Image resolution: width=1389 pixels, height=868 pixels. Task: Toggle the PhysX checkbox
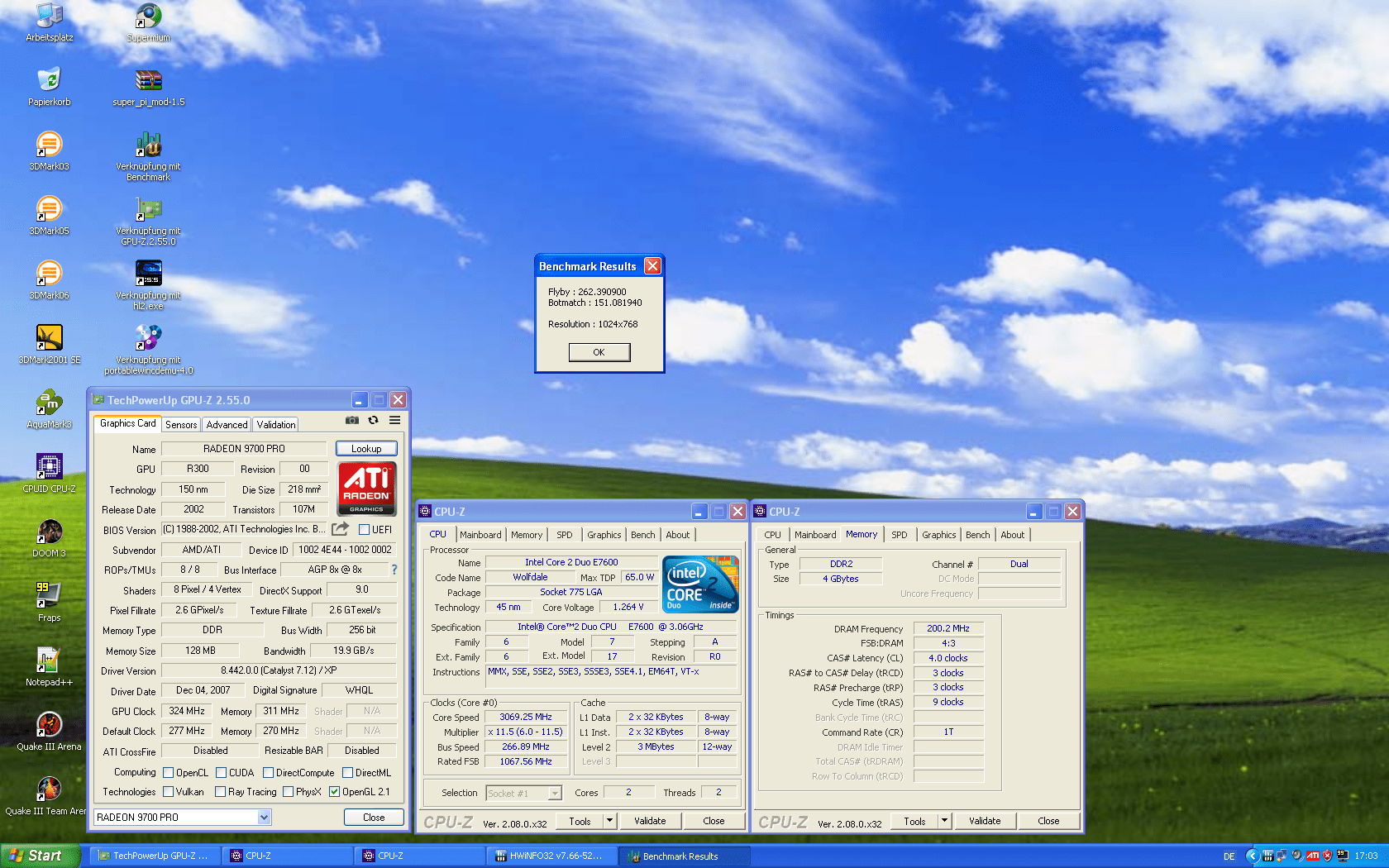pyautogui.click(x=288, y=792)
